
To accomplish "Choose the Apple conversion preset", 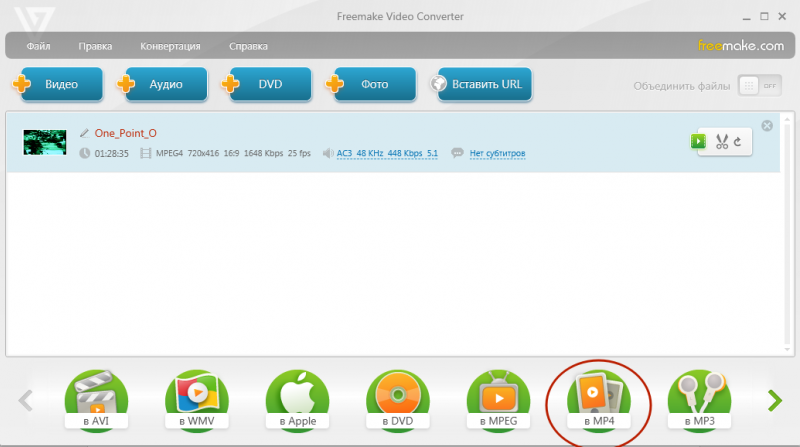I will [x=297, y=401].
